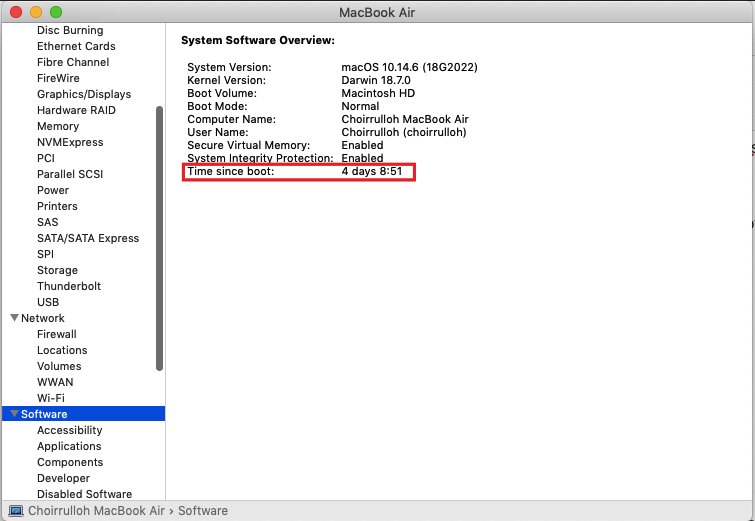Click Choirrulloh MacBook Air computer name value
This screenshot has height=521, width=755.
click(405, 119)
